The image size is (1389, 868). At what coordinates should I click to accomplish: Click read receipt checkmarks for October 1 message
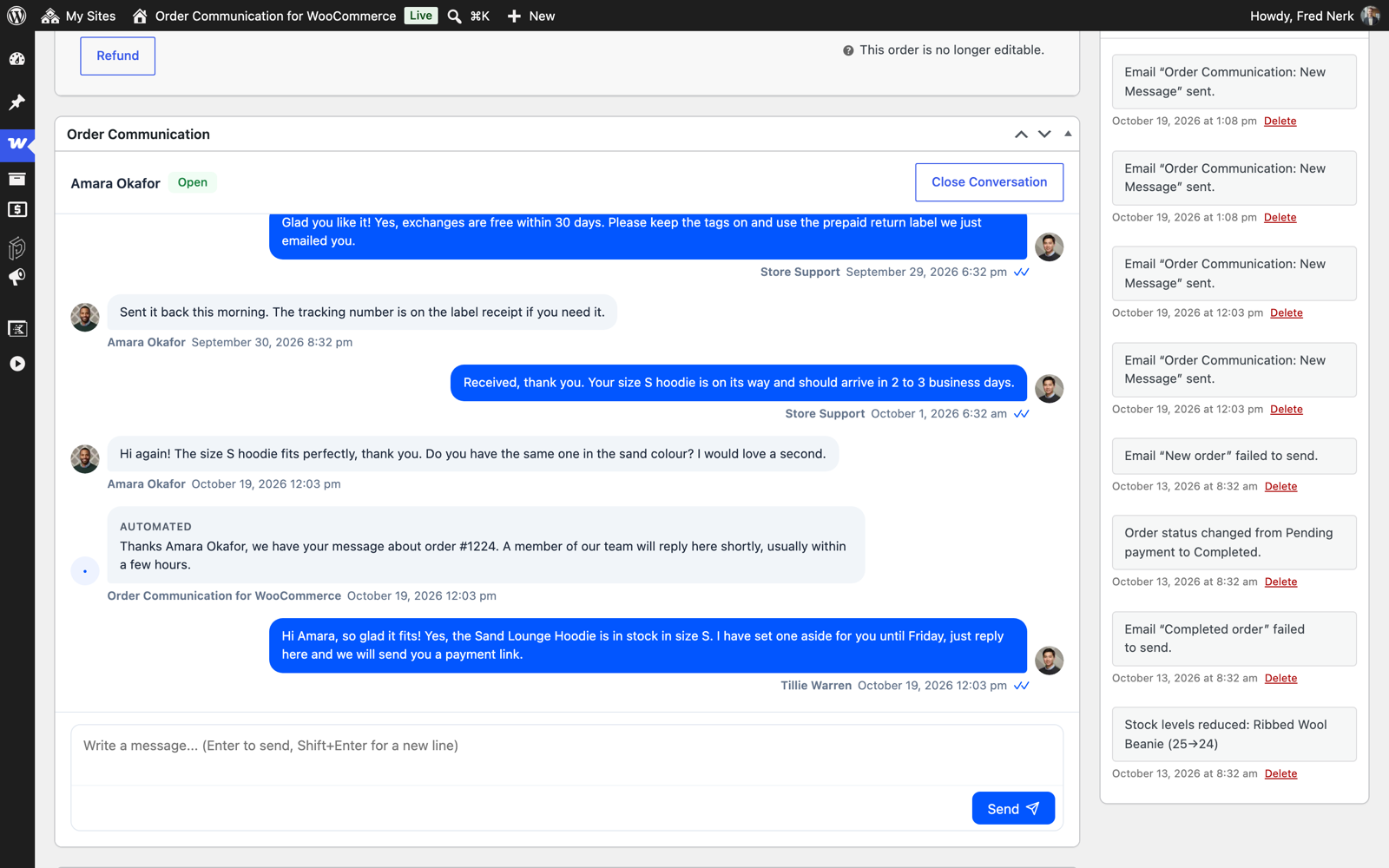tap(1022, 414)
